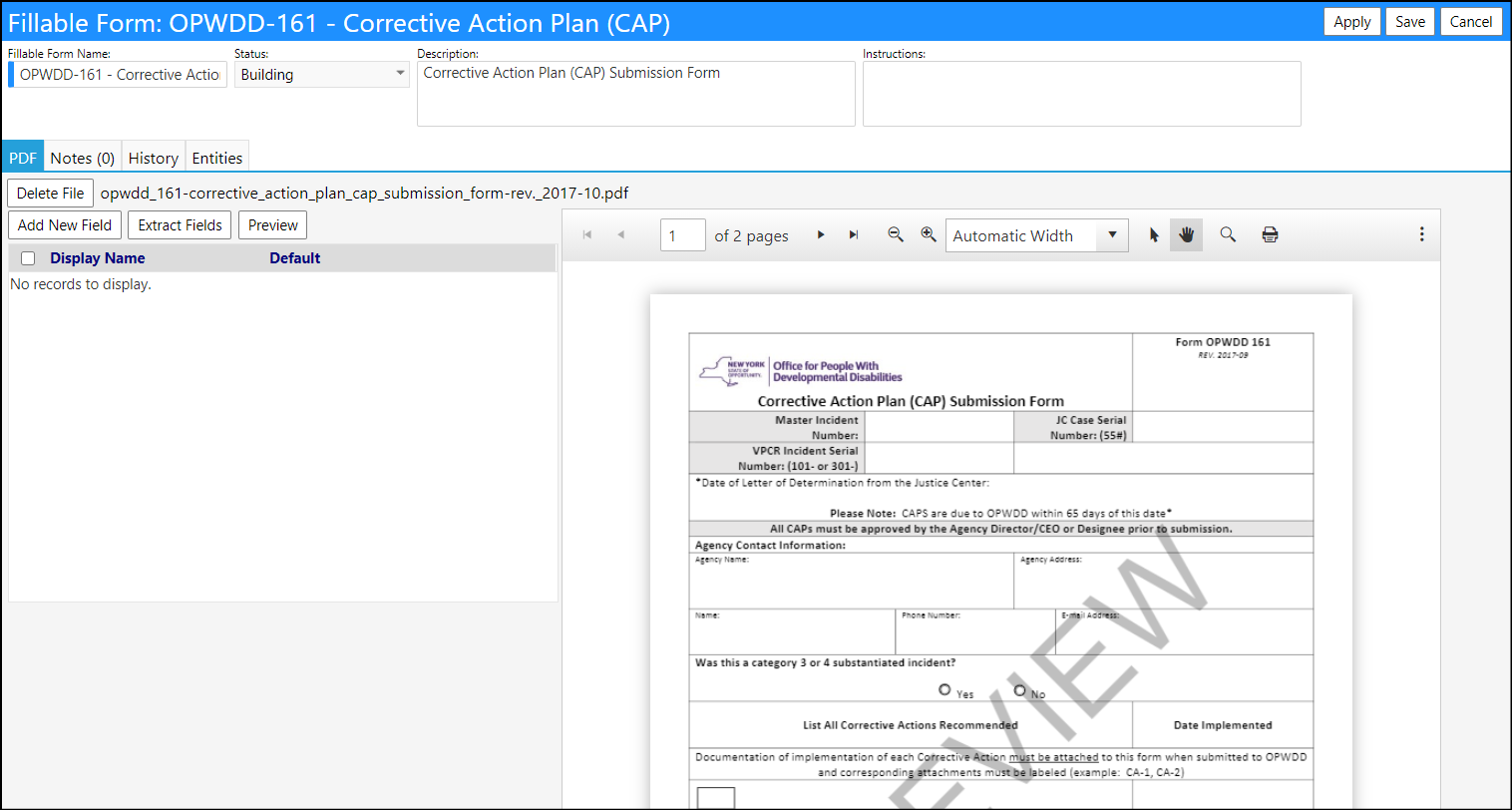The height and width of the screenshot is (810, 1512).
Task: Open the History tab
Action: point(154,158)
